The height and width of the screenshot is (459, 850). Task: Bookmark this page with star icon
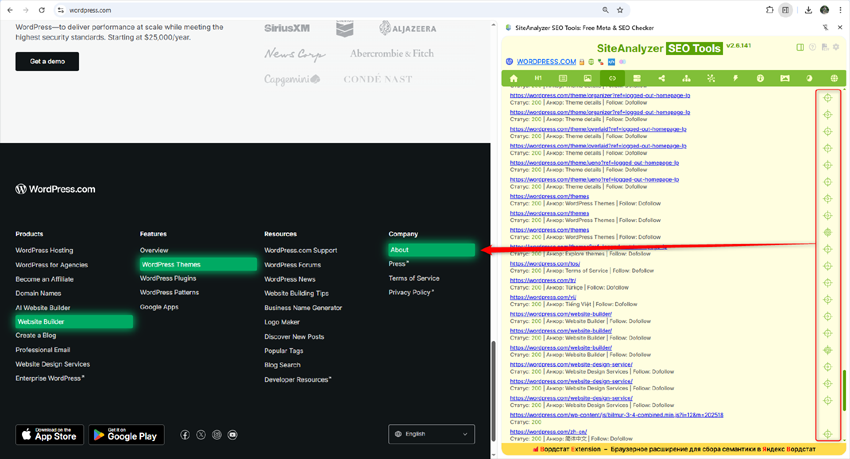coord(620,10)
